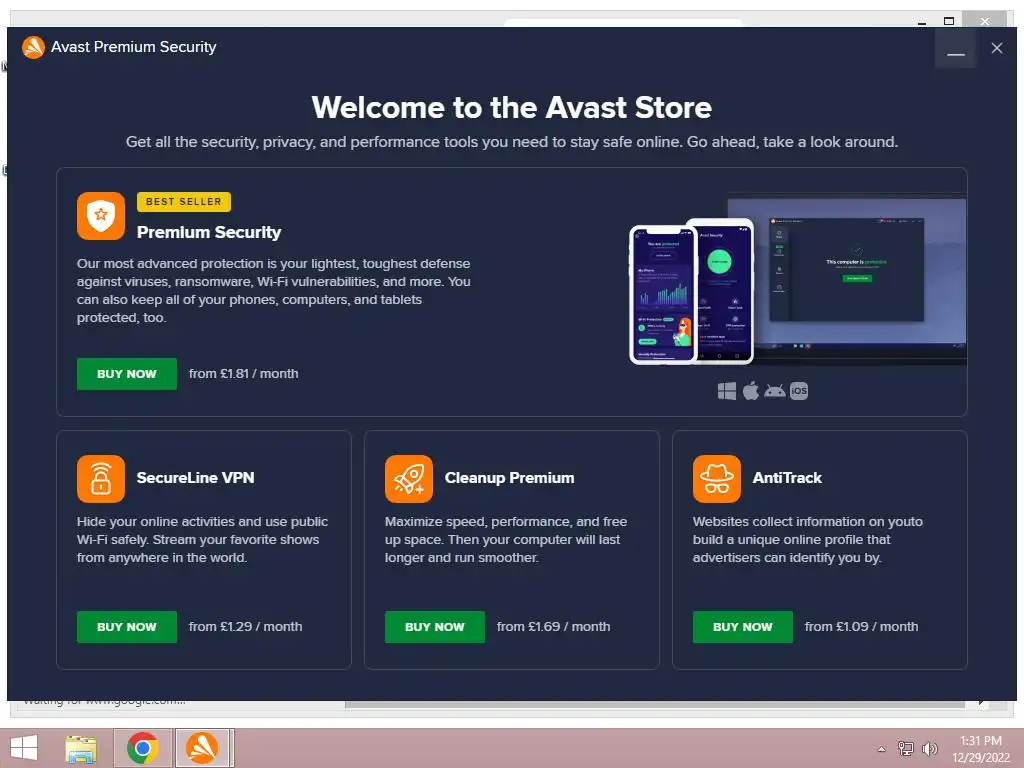
Task: Open the Windows Start button
Action: (24, 748)
